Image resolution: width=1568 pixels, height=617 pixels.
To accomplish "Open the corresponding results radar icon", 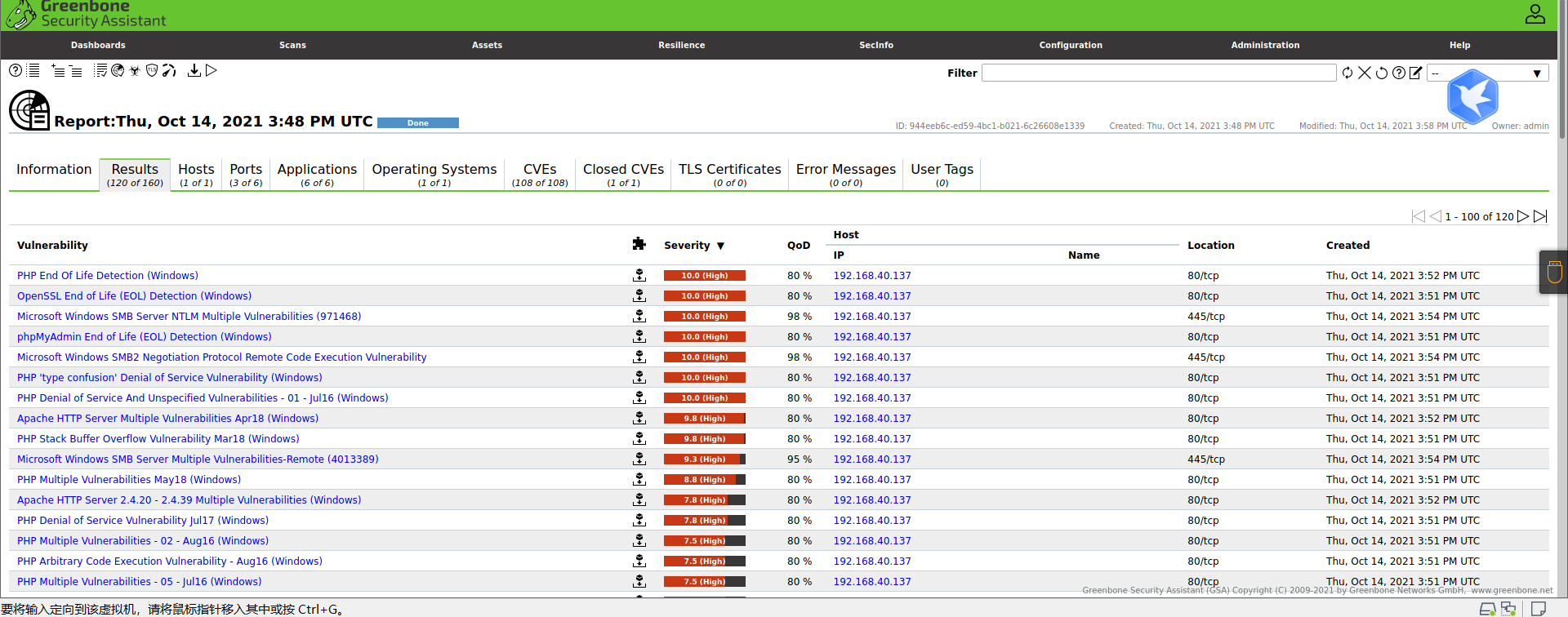I will pos(118,71).
